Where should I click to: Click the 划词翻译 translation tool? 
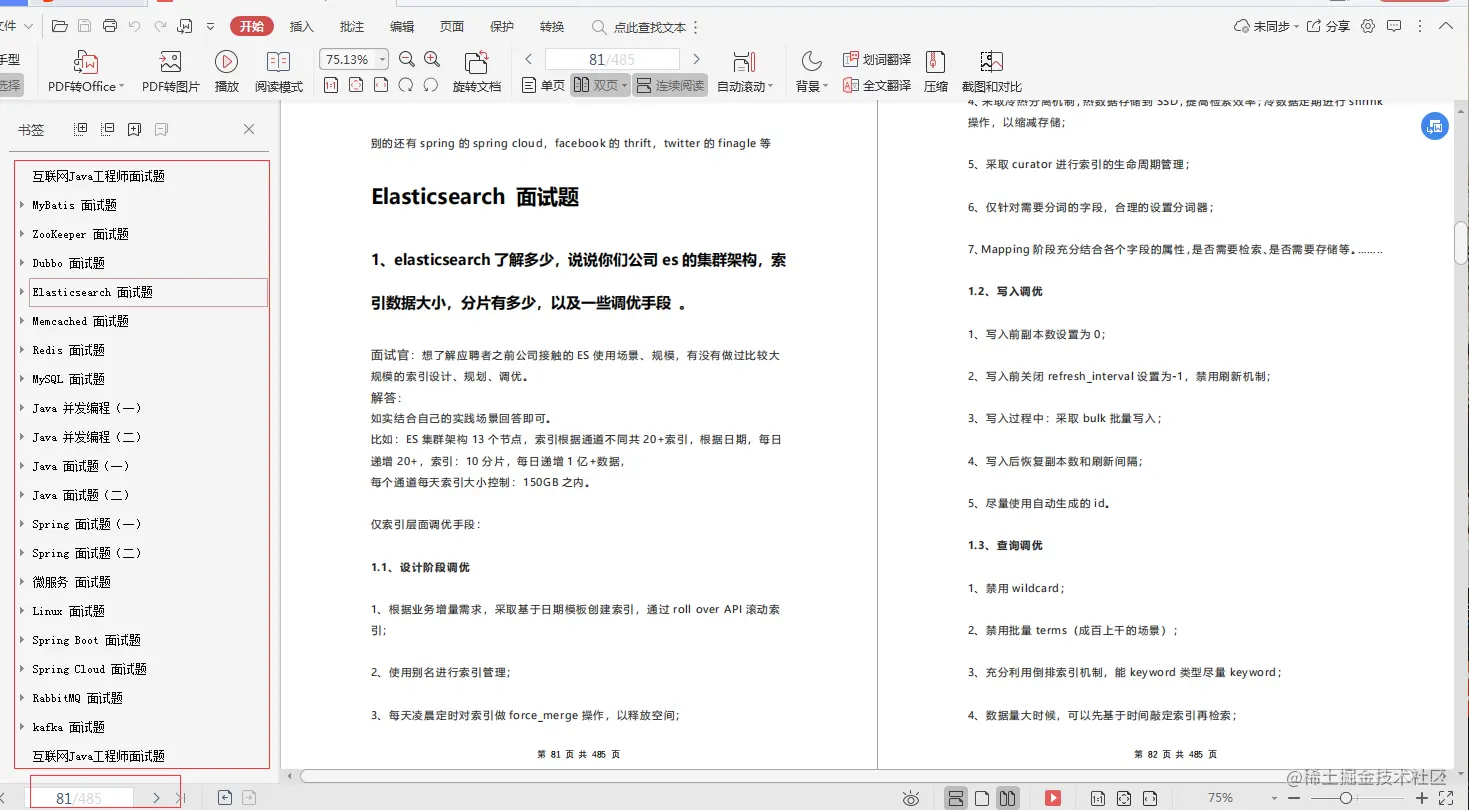click(876, 60)
